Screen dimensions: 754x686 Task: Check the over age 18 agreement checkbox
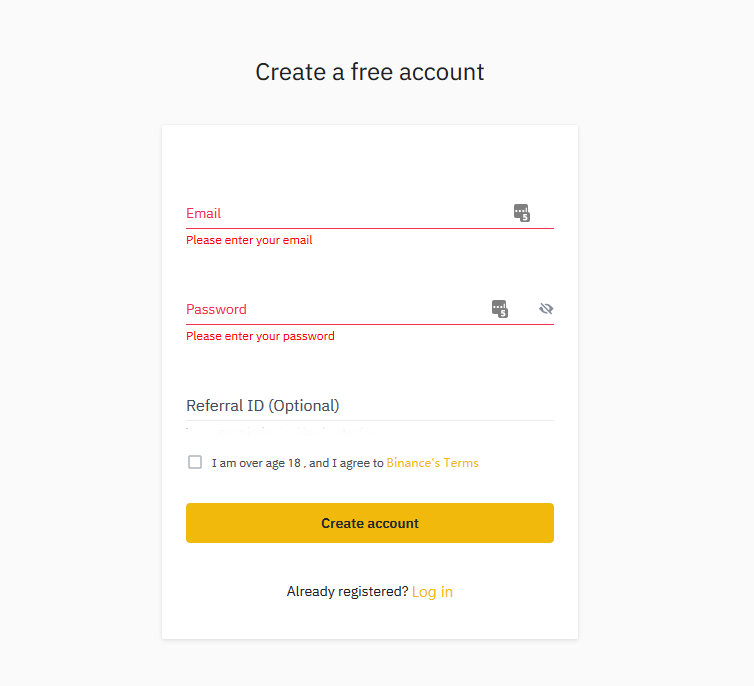[195, 462]
